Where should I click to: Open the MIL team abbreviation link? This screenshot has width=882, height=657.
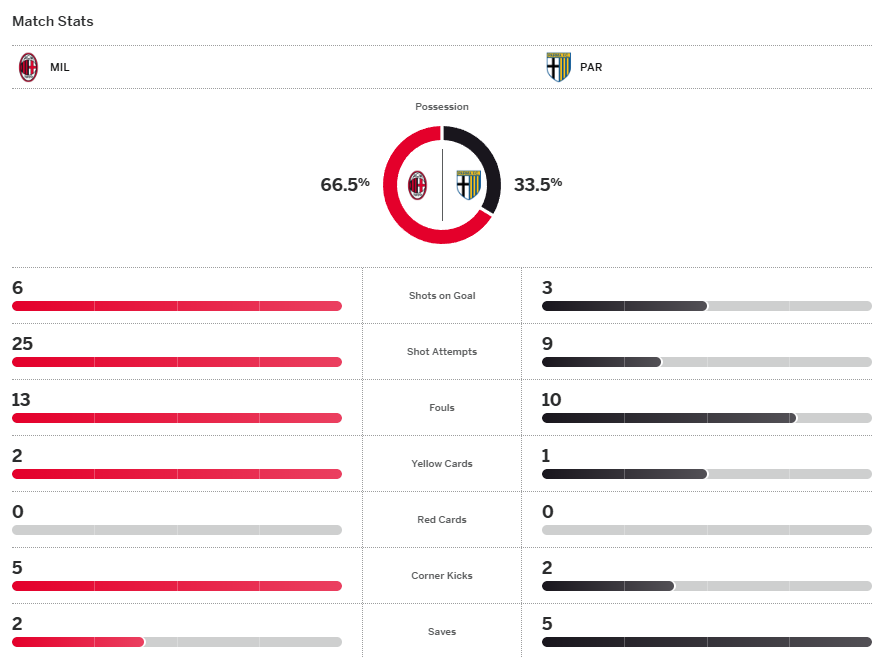pyautogui.click(x=60, y=68)
